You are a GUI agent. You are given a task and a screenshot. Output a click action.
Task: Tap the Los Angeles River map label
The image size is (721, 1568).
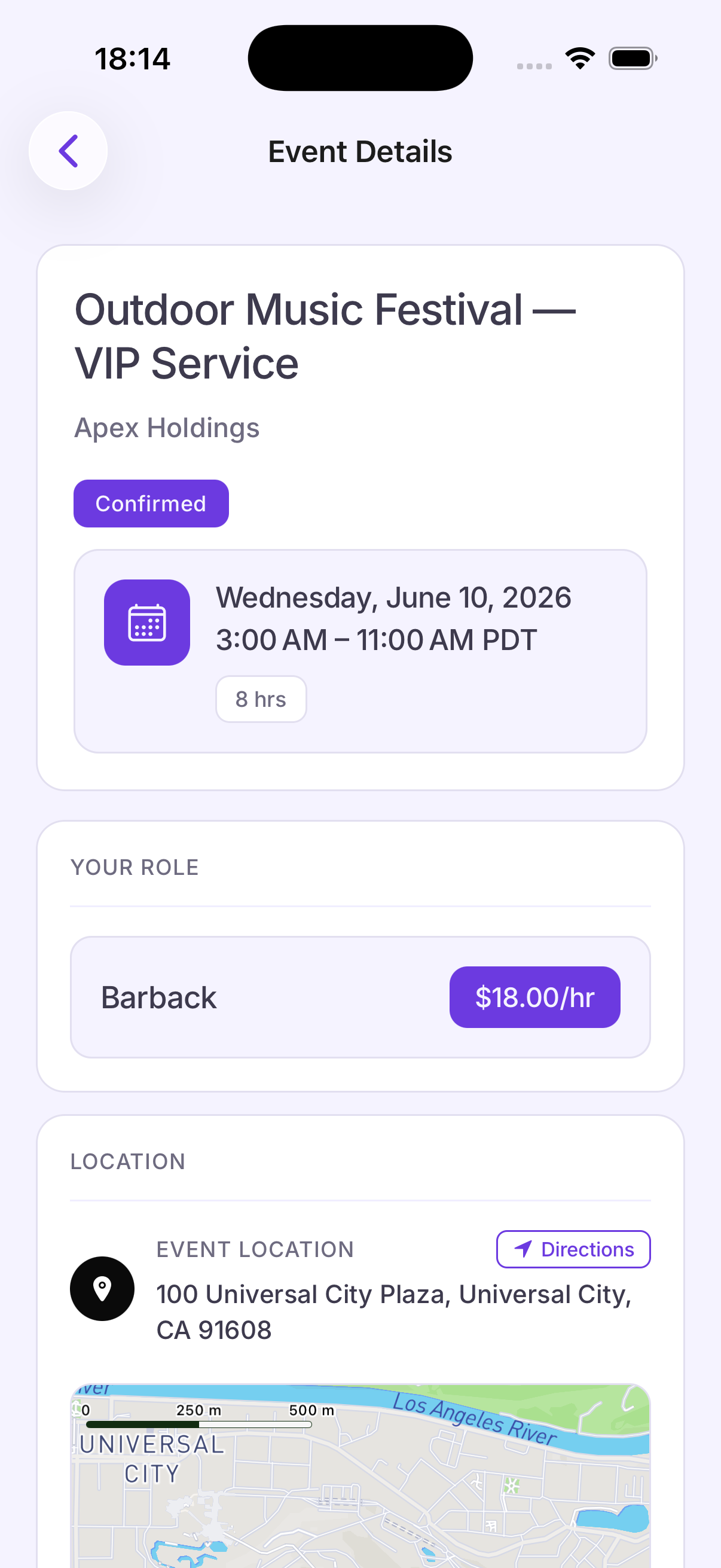474,1419
